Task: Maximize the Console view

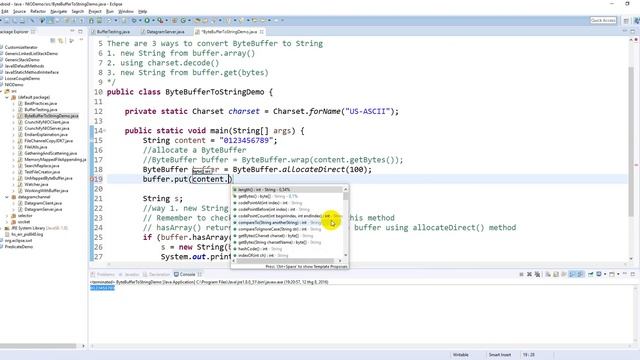Action: click(633, 274)
